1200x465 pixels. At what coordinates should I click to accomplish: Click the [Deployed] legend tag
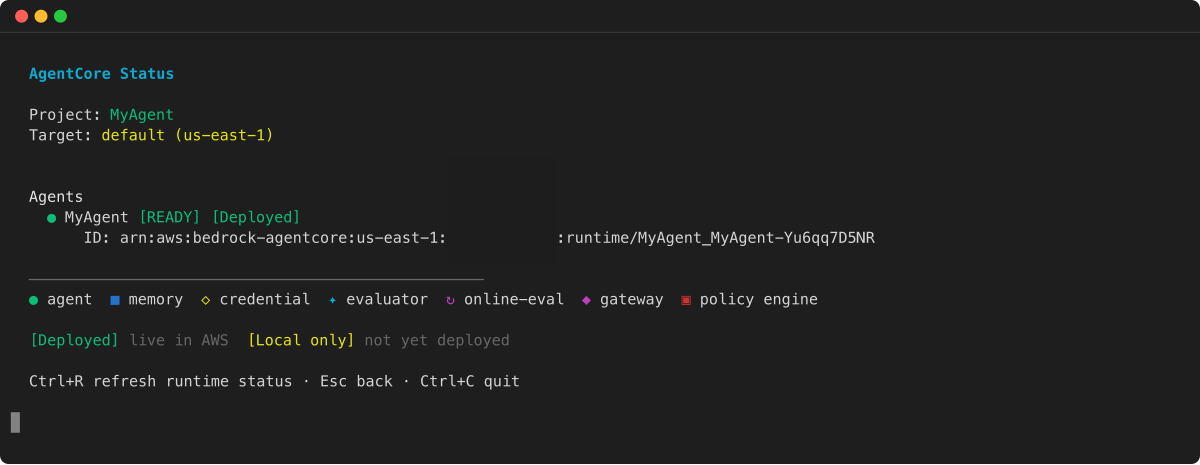coord(74,341)
